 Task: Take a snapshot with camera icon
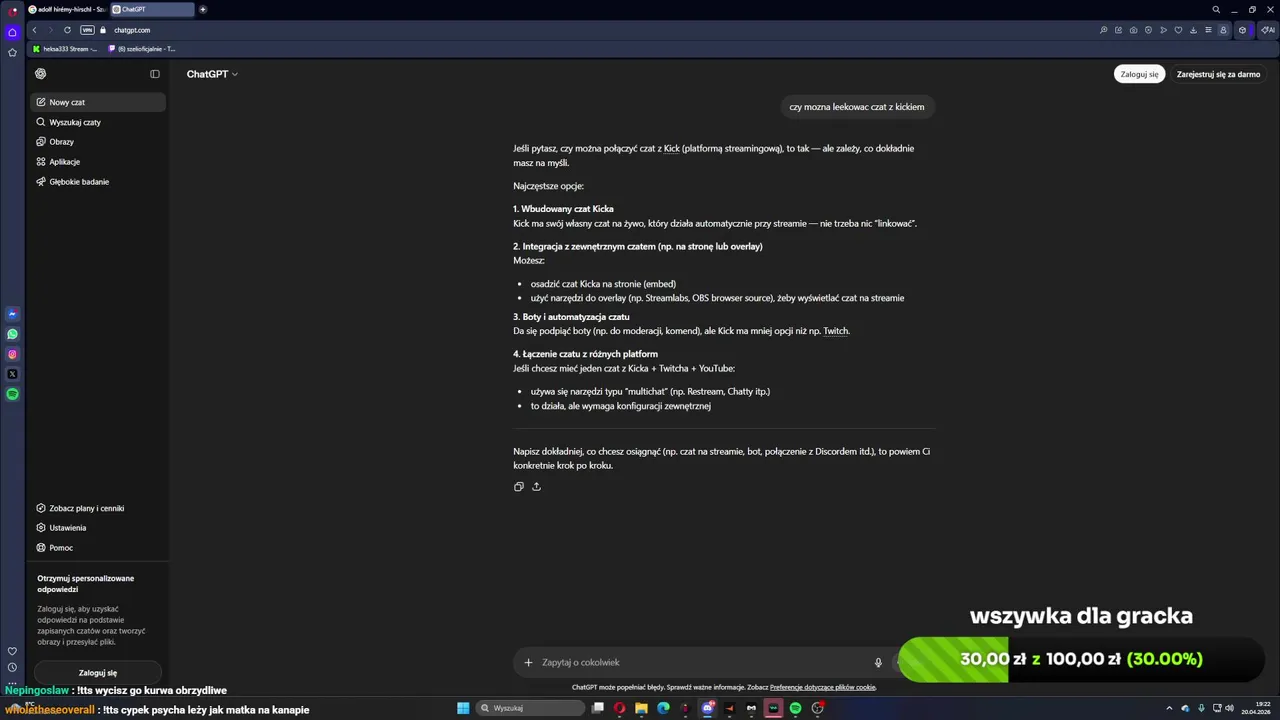tap(1134, 30)
